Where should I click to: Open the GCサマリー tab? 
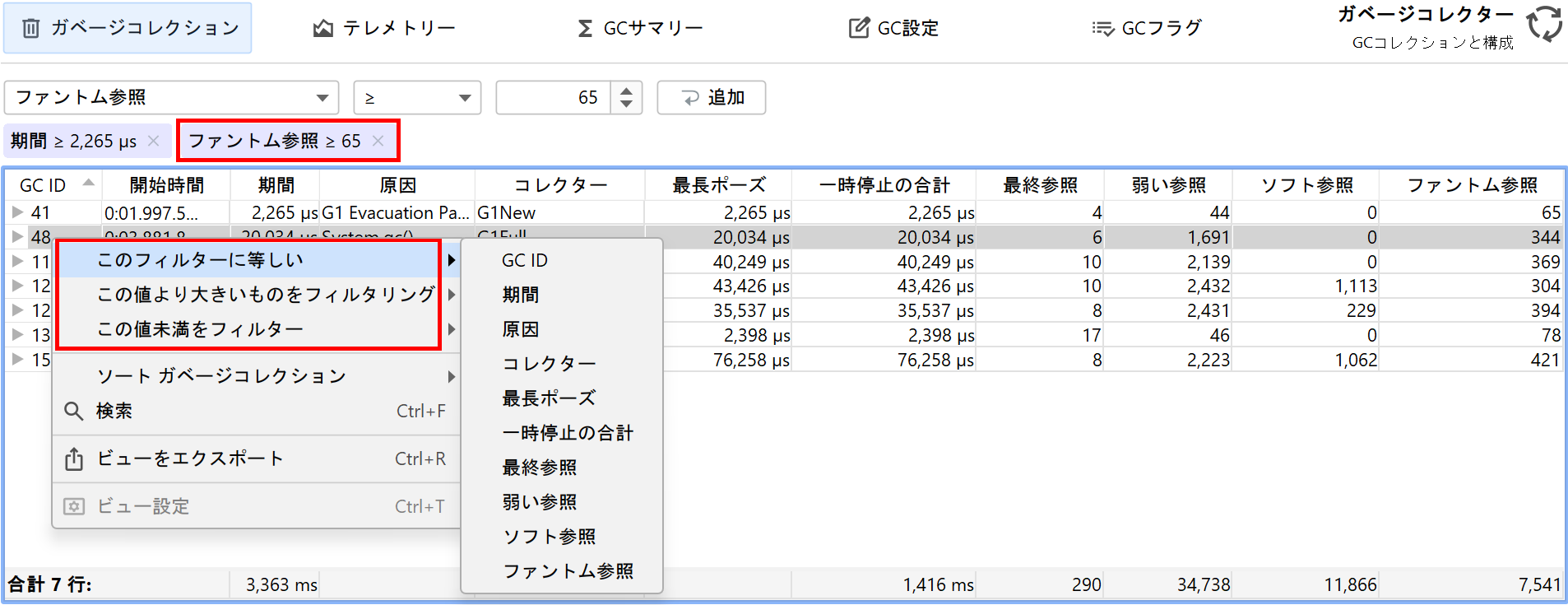coord(640,29)
